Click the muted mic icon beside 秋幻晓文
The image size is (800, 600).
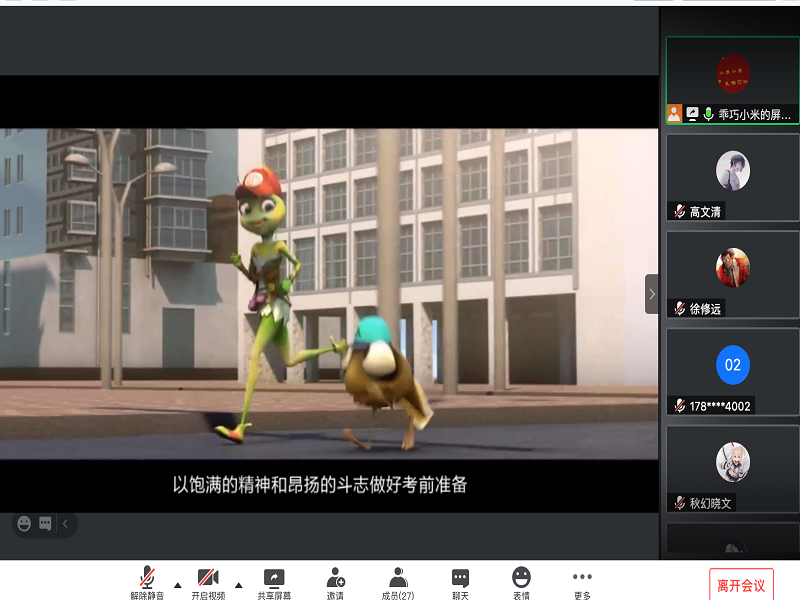(x=678, y=503)
